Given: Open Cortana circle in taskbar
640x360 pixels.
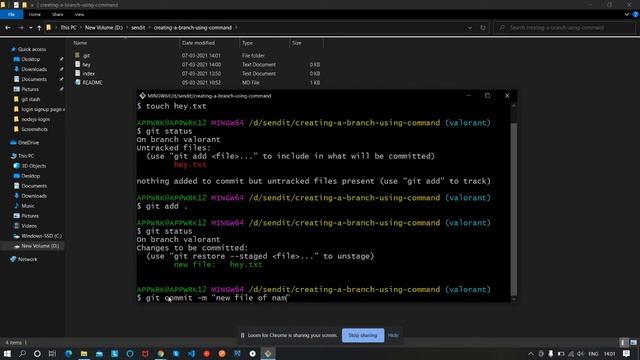Looking at the screenshot, I should (x=37, y=353).
